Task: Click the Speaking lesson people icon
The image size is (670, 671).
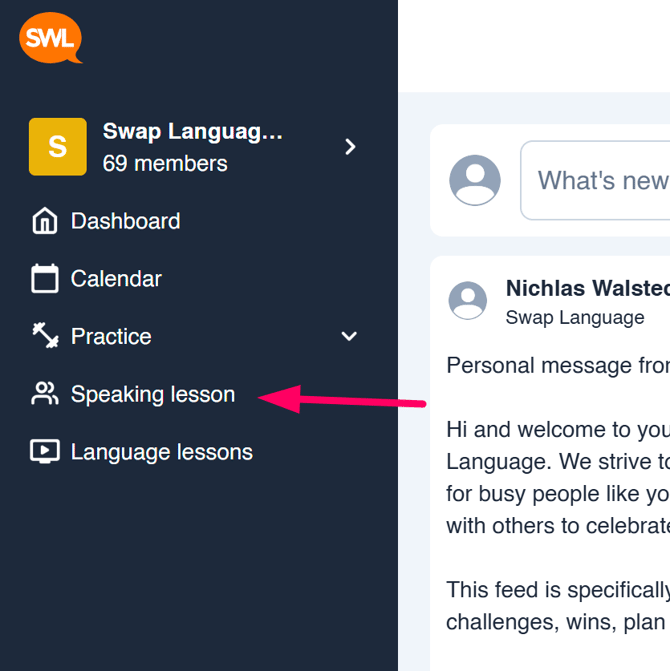Action: [45, 394]
